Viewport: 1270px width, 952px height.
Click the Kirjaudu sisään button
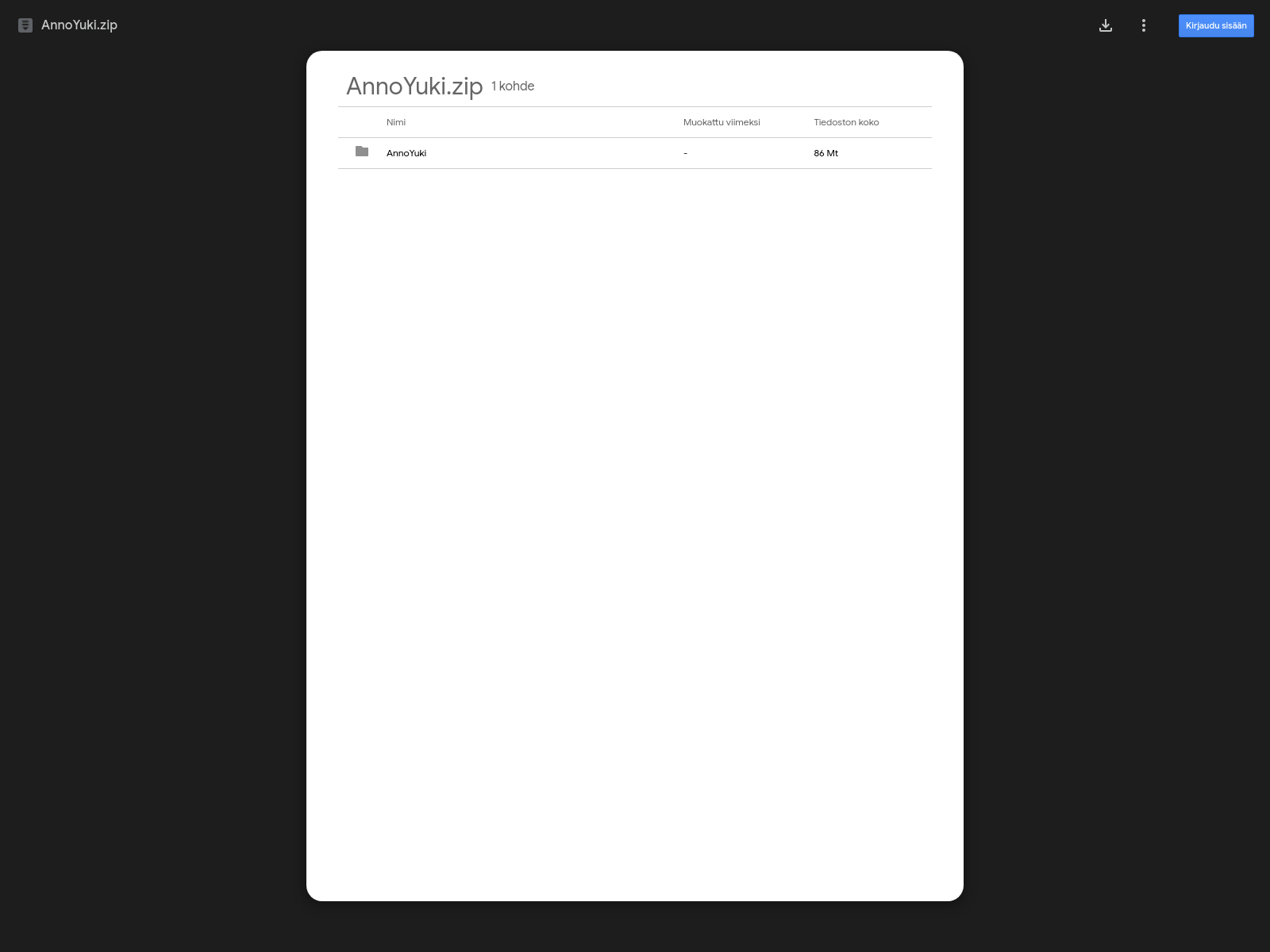coord(1216,25)
